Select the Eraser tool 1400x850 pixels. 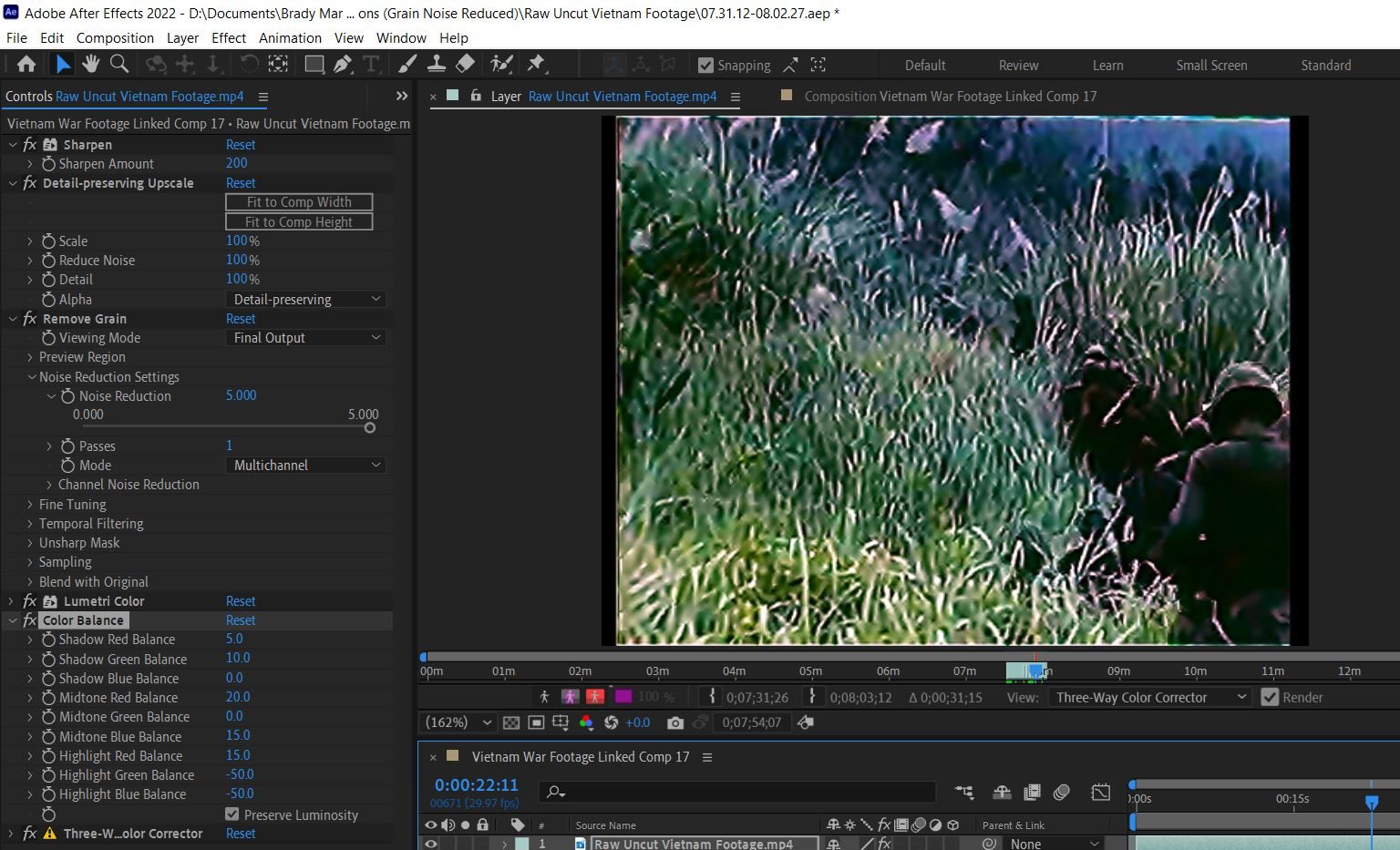click(x=465, y=64)
